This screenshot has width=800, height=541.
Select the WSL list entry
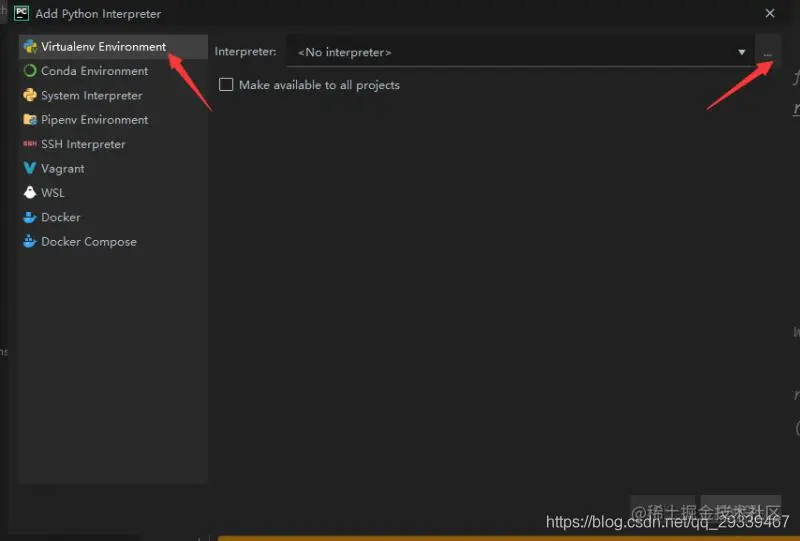pos(113,193)
